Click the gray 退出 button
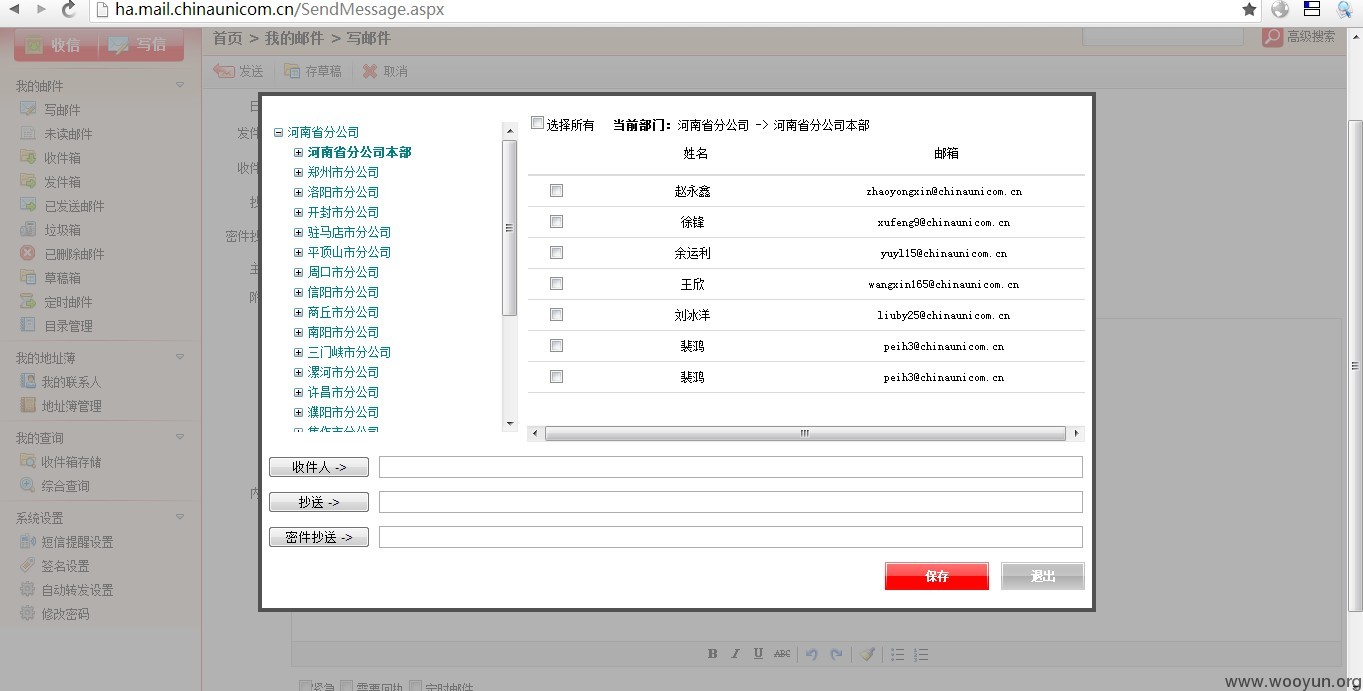 tap(1043, 576)
